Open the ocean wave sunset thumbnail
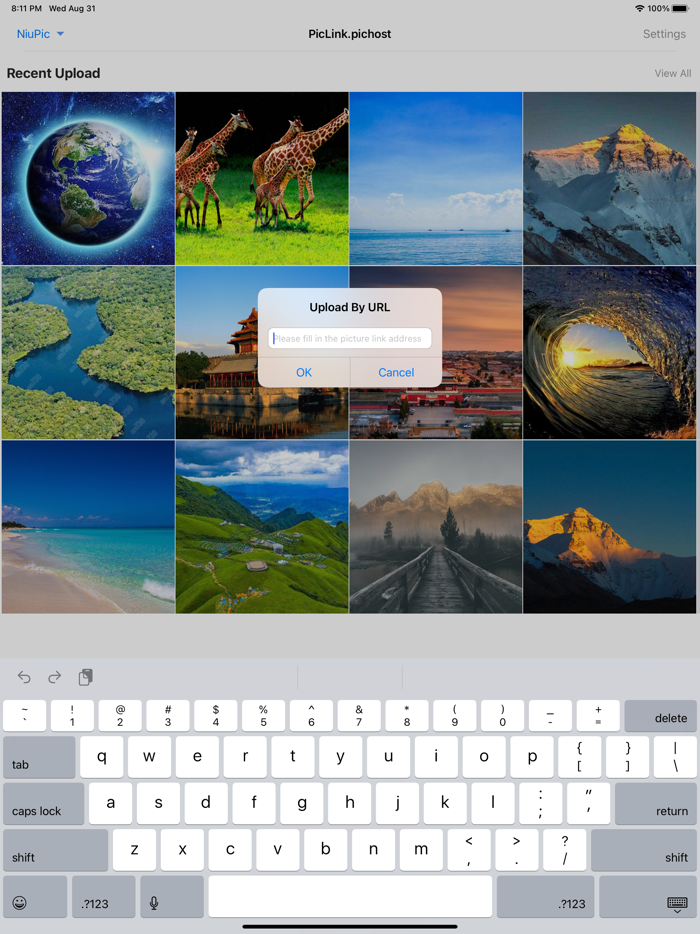 pyautogui.click(x=609, y=353)
